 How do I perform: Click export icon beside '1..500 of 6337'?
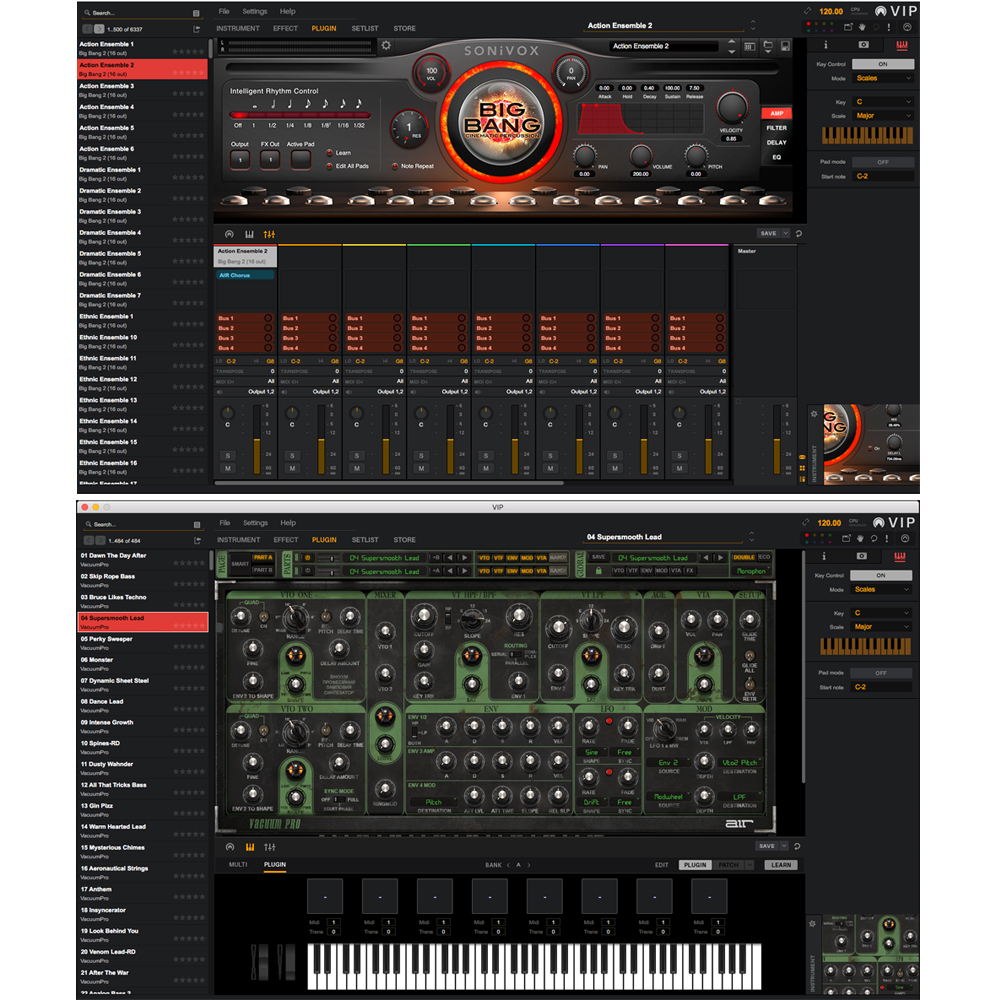196,29
